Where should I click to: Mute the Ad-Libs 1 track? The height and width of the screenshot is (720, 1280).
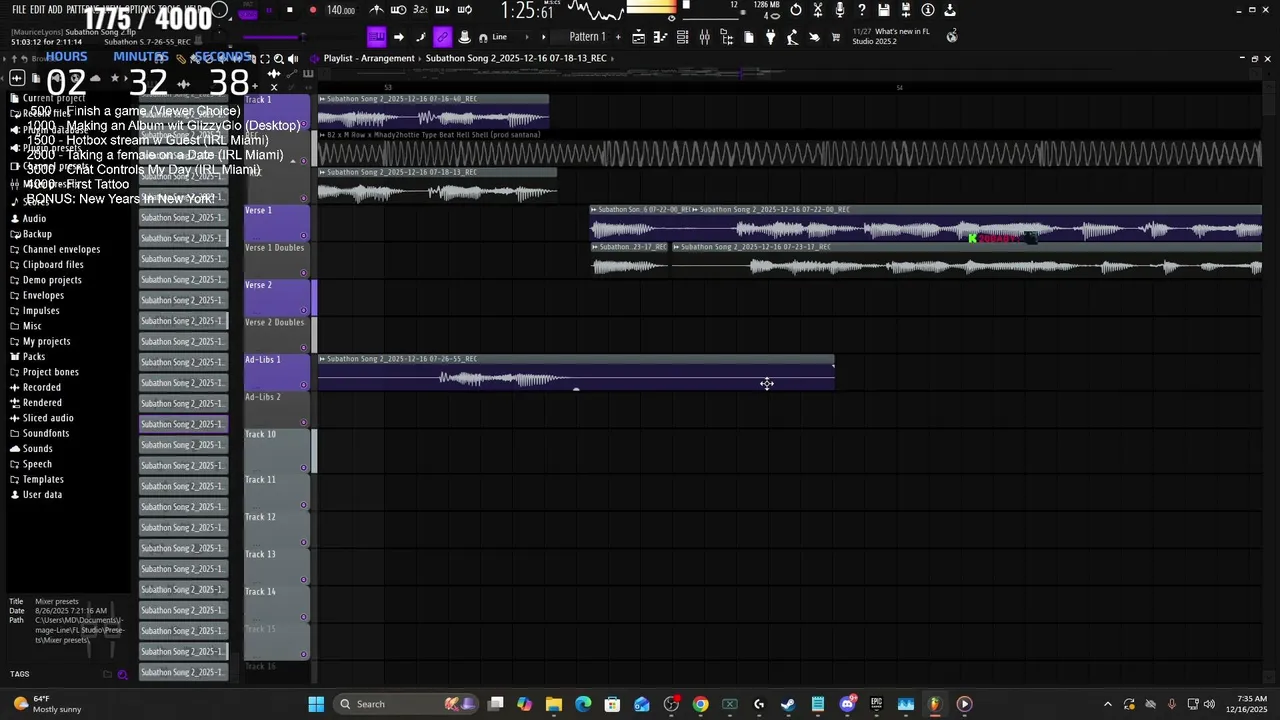tap(304, 384)
